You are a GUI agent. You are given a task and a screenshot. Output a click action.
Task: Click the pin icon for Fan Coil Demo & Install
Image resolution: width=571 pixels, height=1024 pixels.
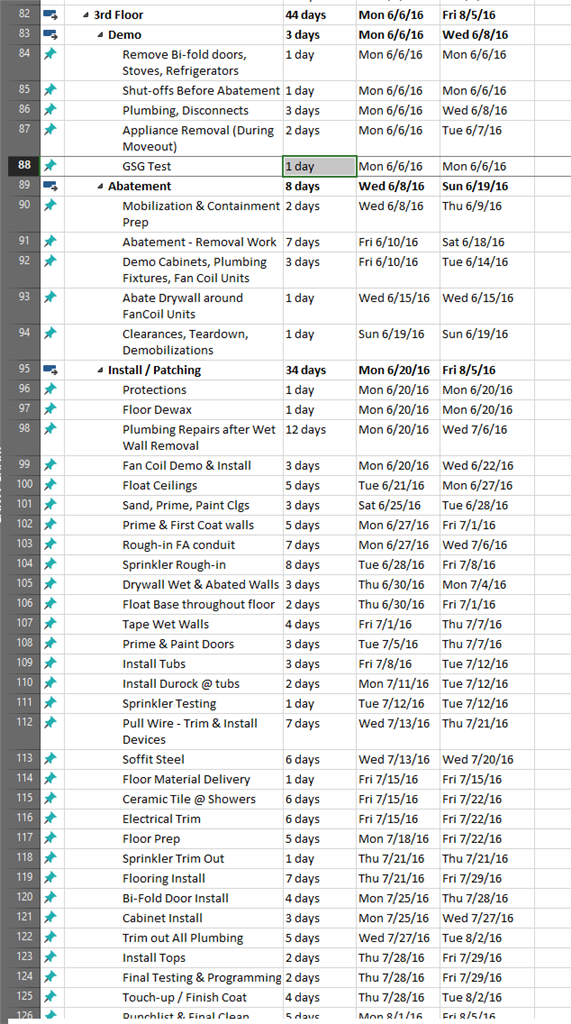(50, 466)
